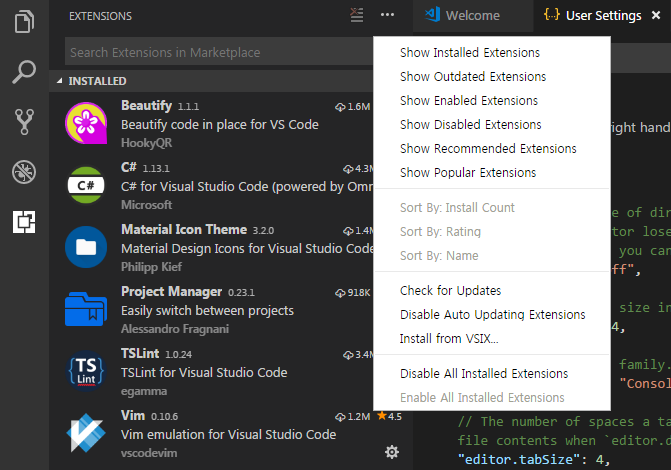
Task: Switch to the Welcome tab
Action: (x=473, y=16)
